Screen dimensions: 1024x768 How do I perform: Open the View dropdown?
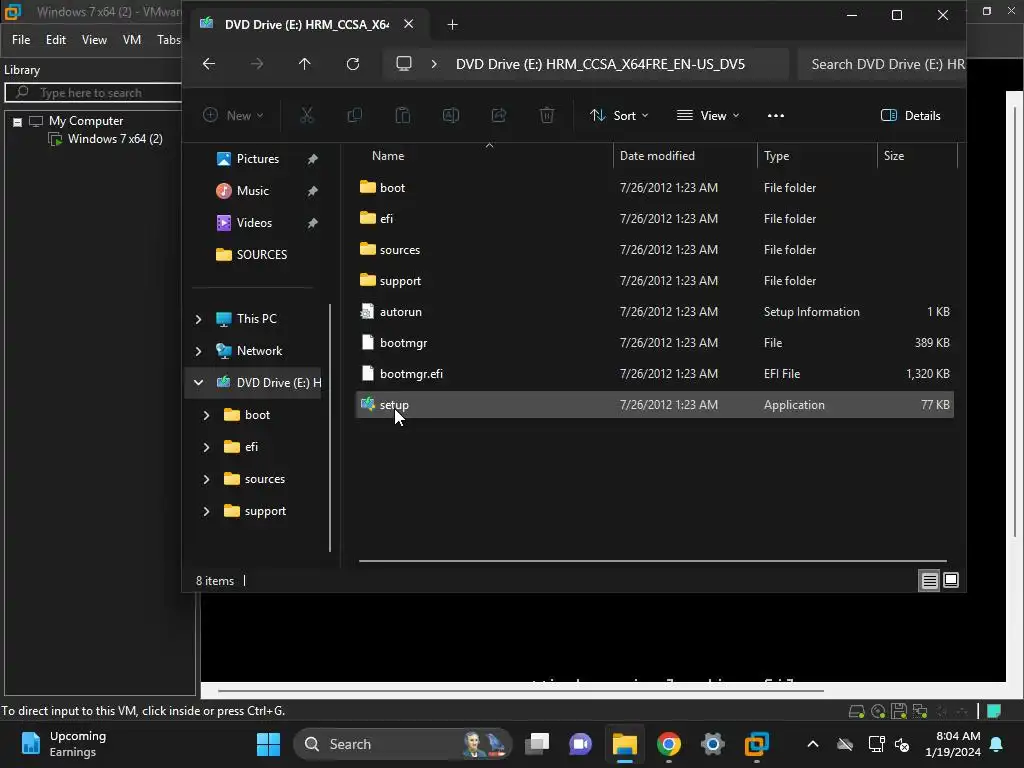708,116
